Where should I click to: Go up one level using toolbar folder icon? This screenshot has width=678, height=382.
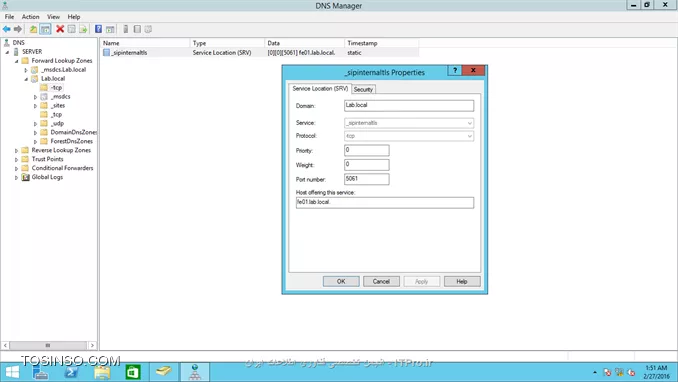33,29
